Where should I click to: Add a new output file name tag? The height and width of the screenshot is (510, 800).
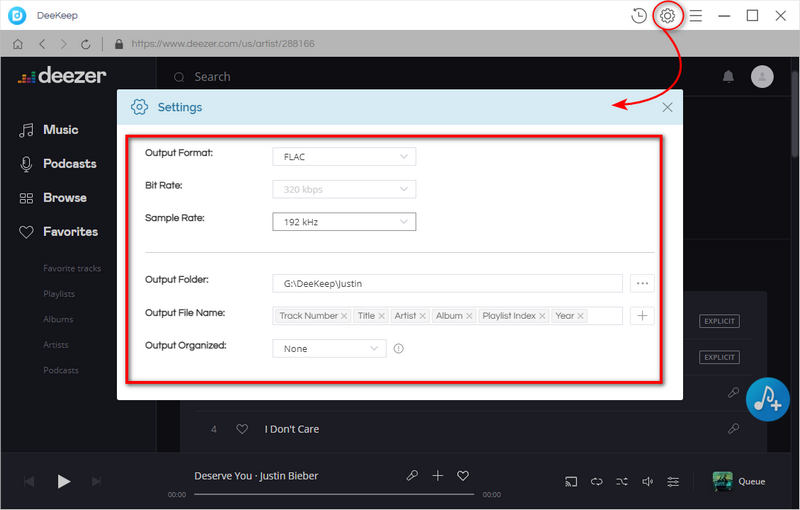642,316
